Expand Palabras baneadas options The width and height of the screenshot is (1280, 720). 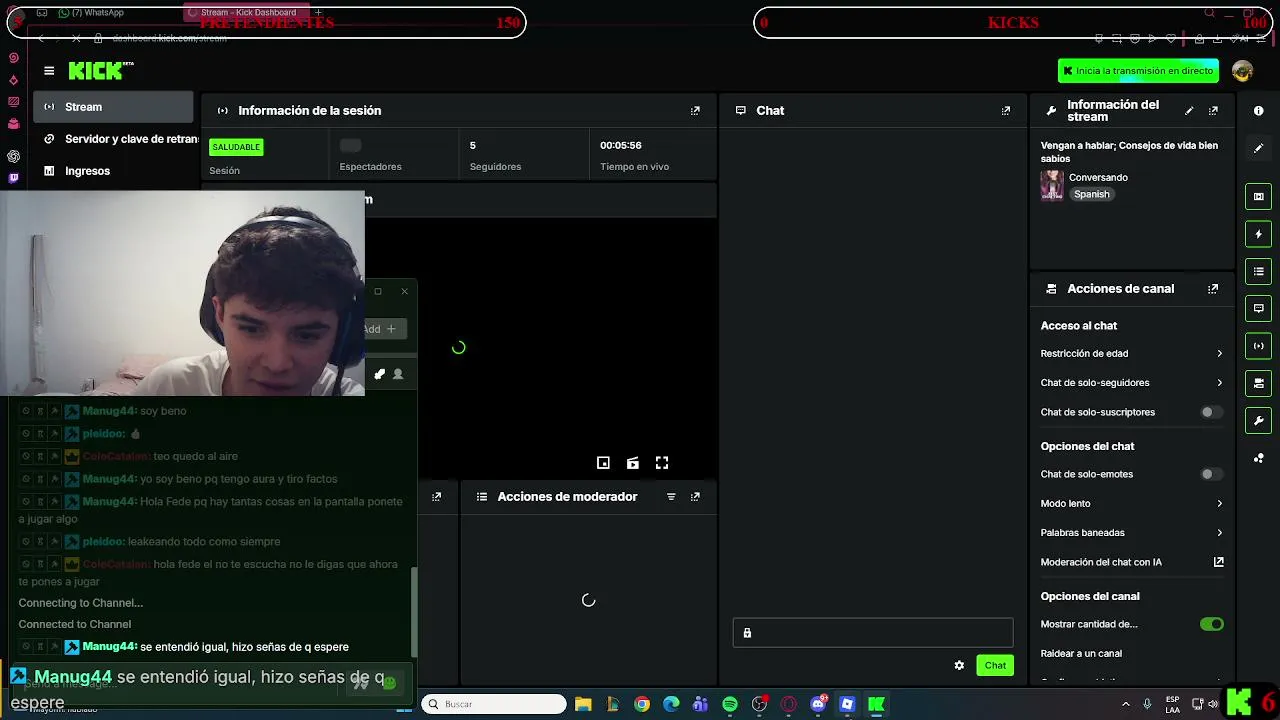[x=1132, y=533]
